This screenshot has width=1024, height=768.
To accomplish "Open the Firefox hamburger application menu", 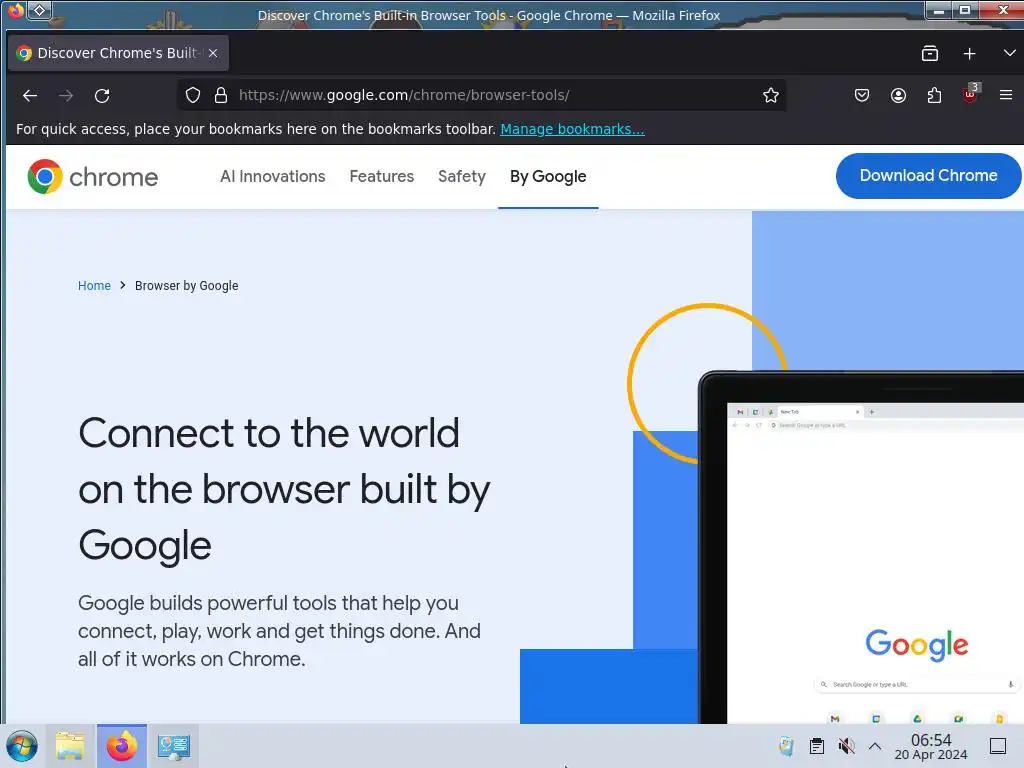I will [x=1006, y=95].
